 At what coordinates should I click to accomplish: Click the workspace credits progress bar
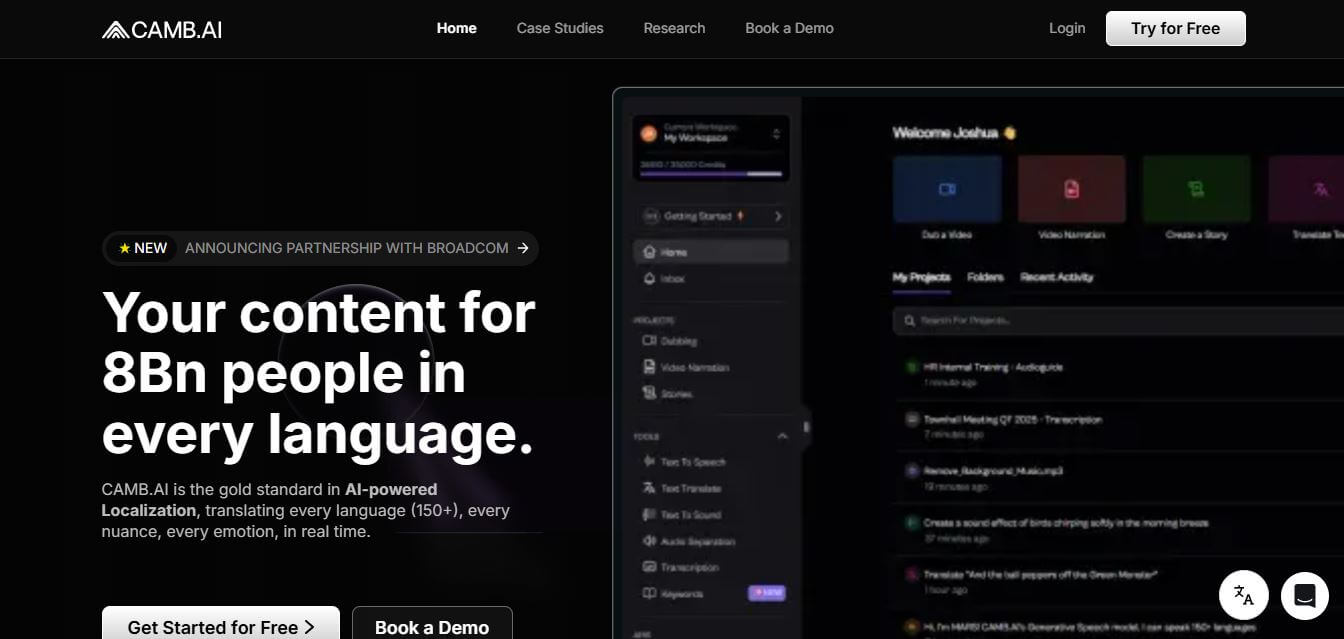pyautogui.click(x=710, y=173)
